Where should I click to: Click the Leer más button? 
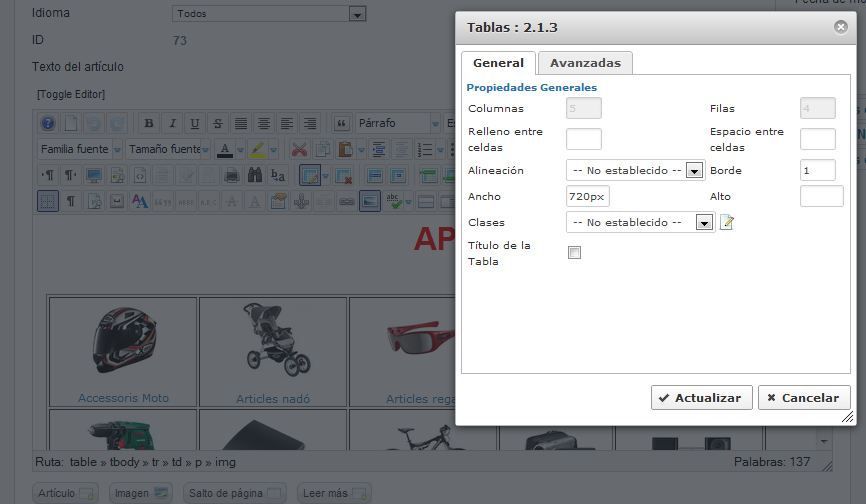coord(334,493)
